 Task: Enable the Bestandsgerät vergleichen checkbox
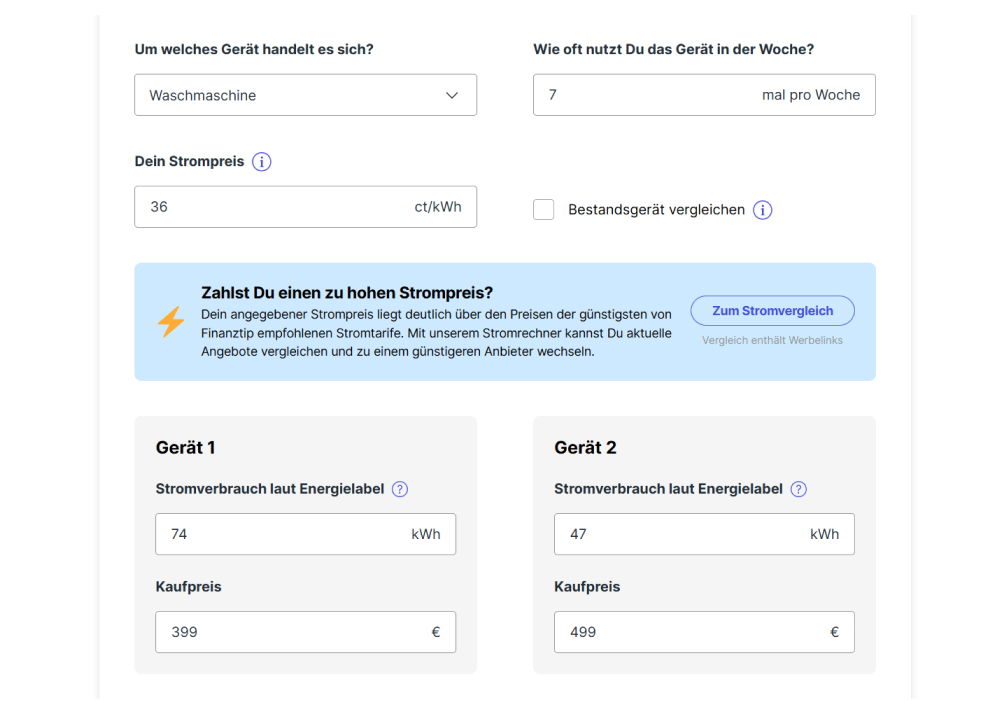point(543,210)
